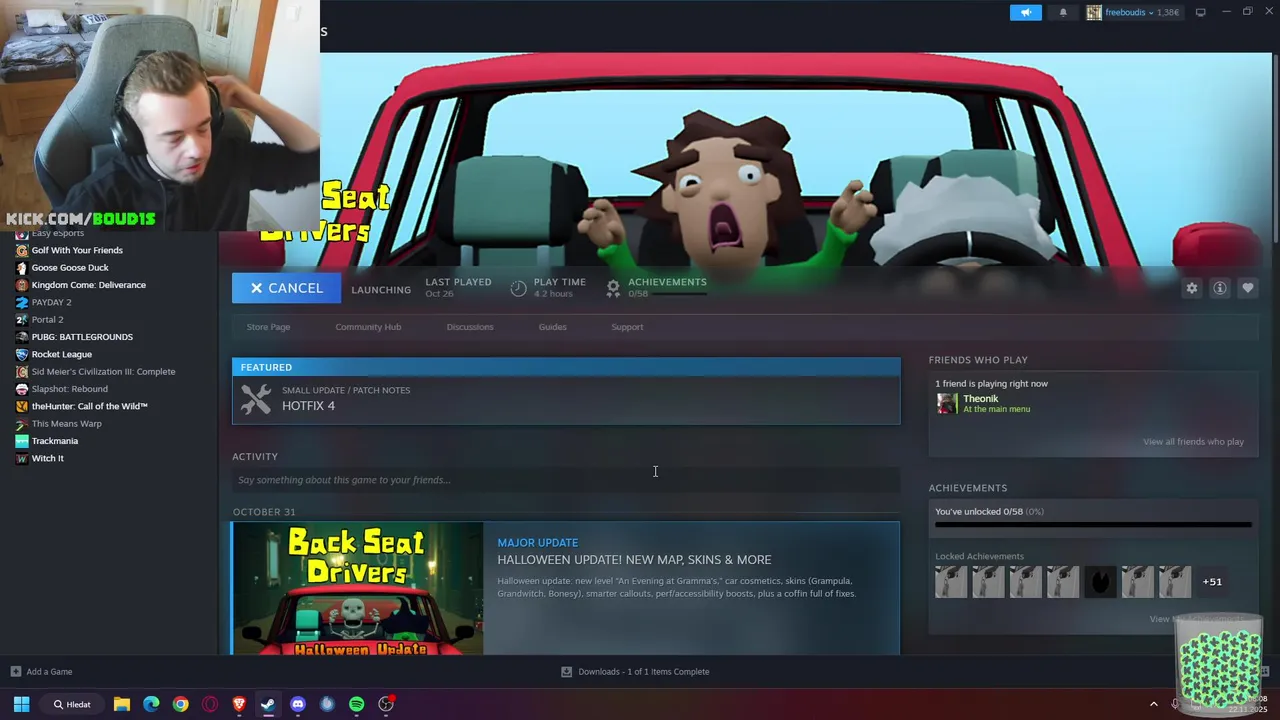Image resolution: width=1280 pixels, height=720 pixels.
Task: Open first locked achievement icon
Action: [951, 582]
